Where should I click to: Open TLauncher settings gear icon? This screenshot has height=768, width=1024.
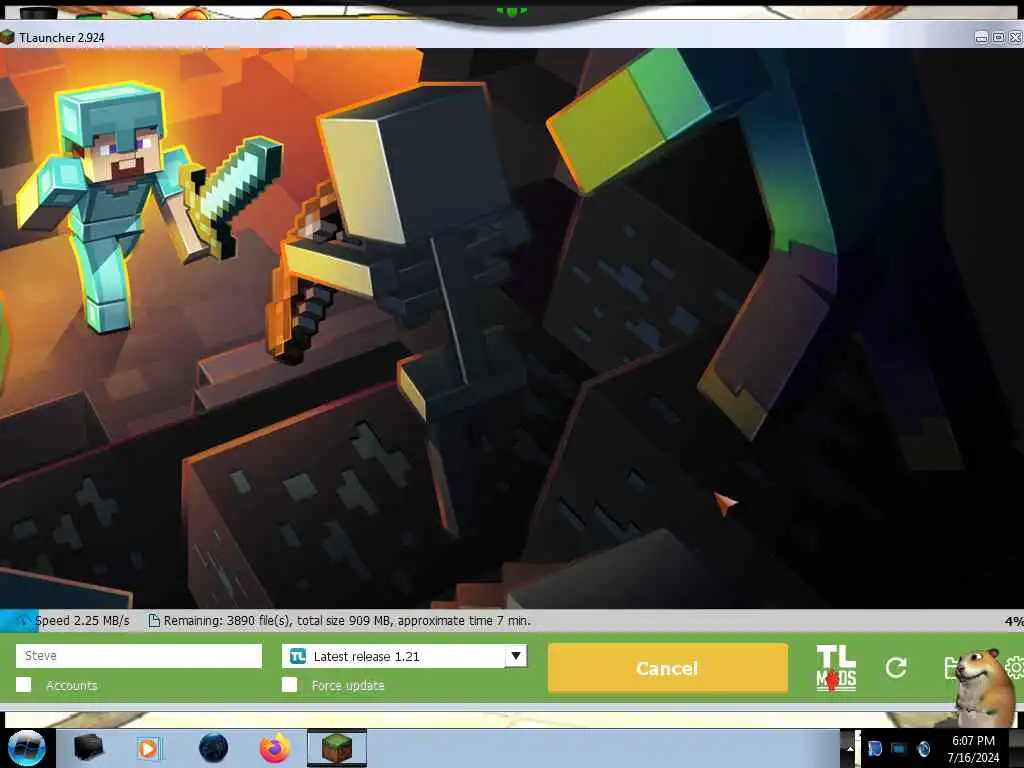(x=1015, y=667)
